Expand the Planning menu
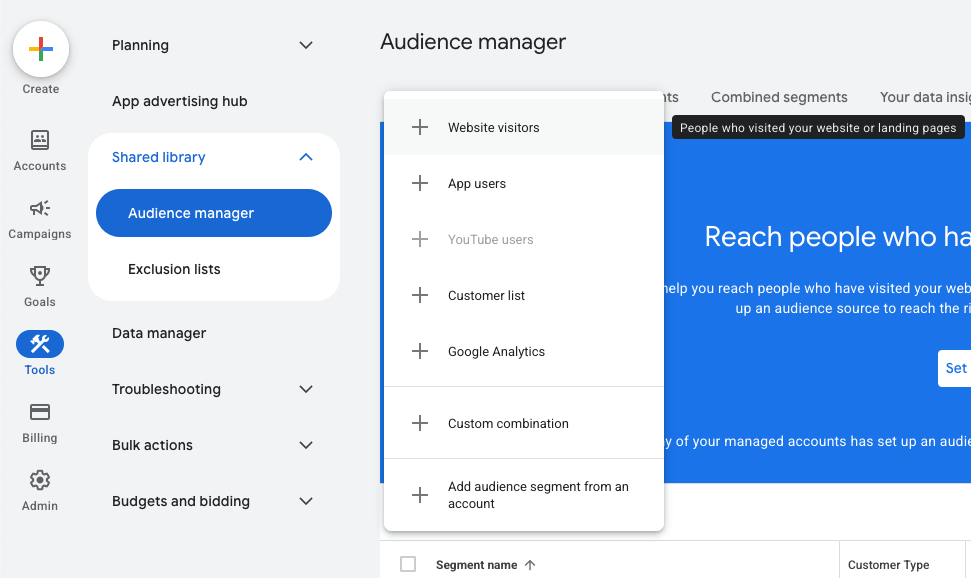Viewport: 971px width, 578px height. point(306,45)
